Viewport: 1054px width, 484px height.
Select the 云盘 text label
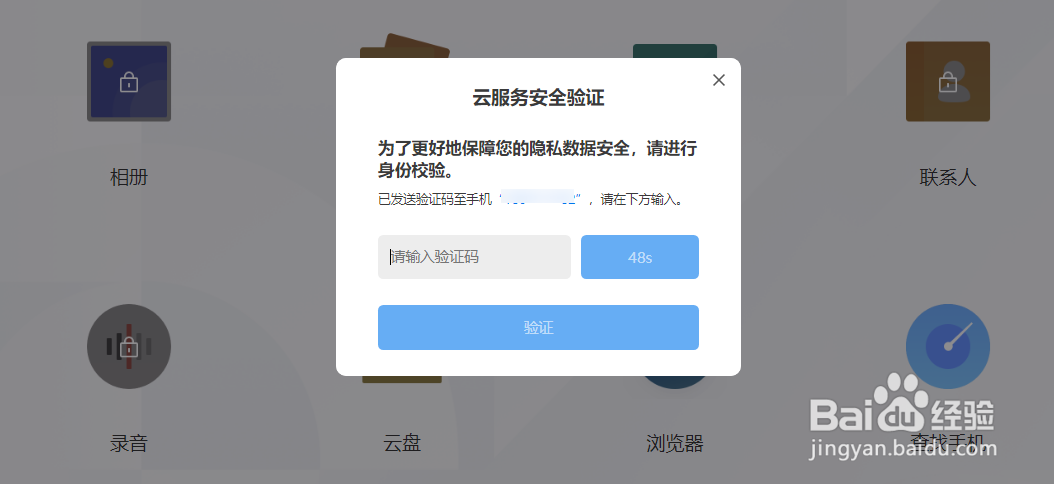pyautogui.click(x=402, y=443)
